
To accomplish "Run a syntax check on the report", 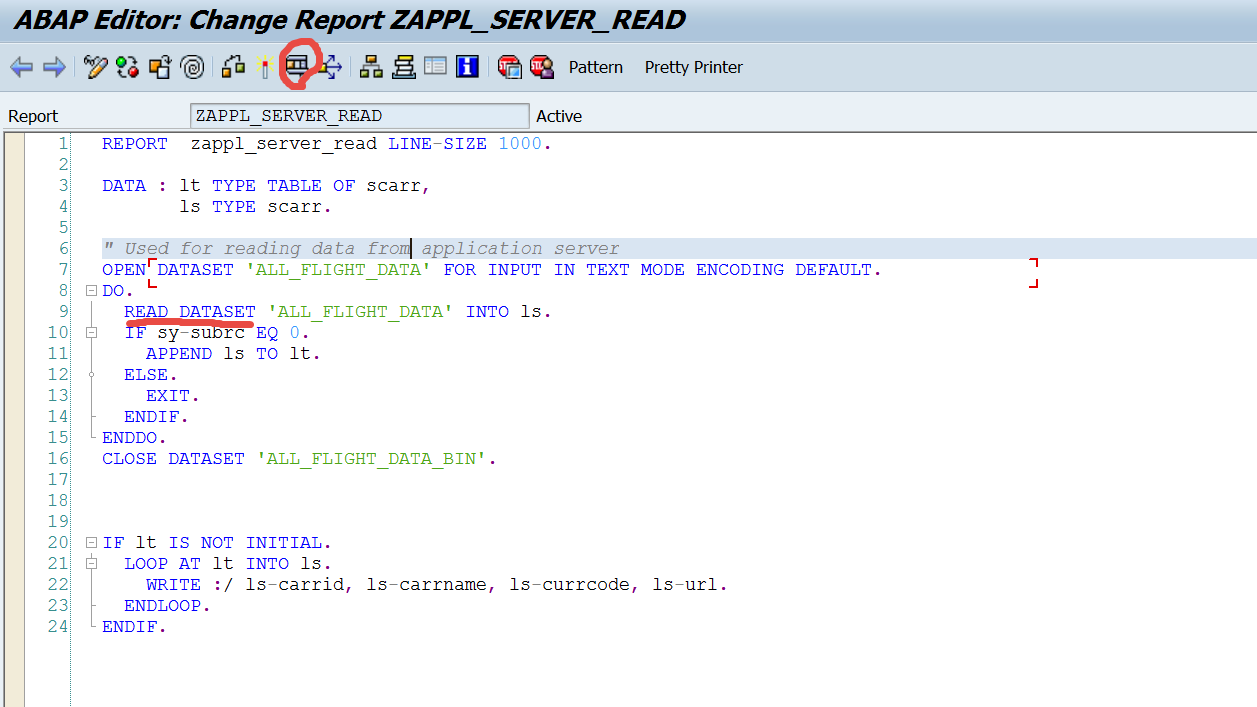I will click(x=127, y=67).
